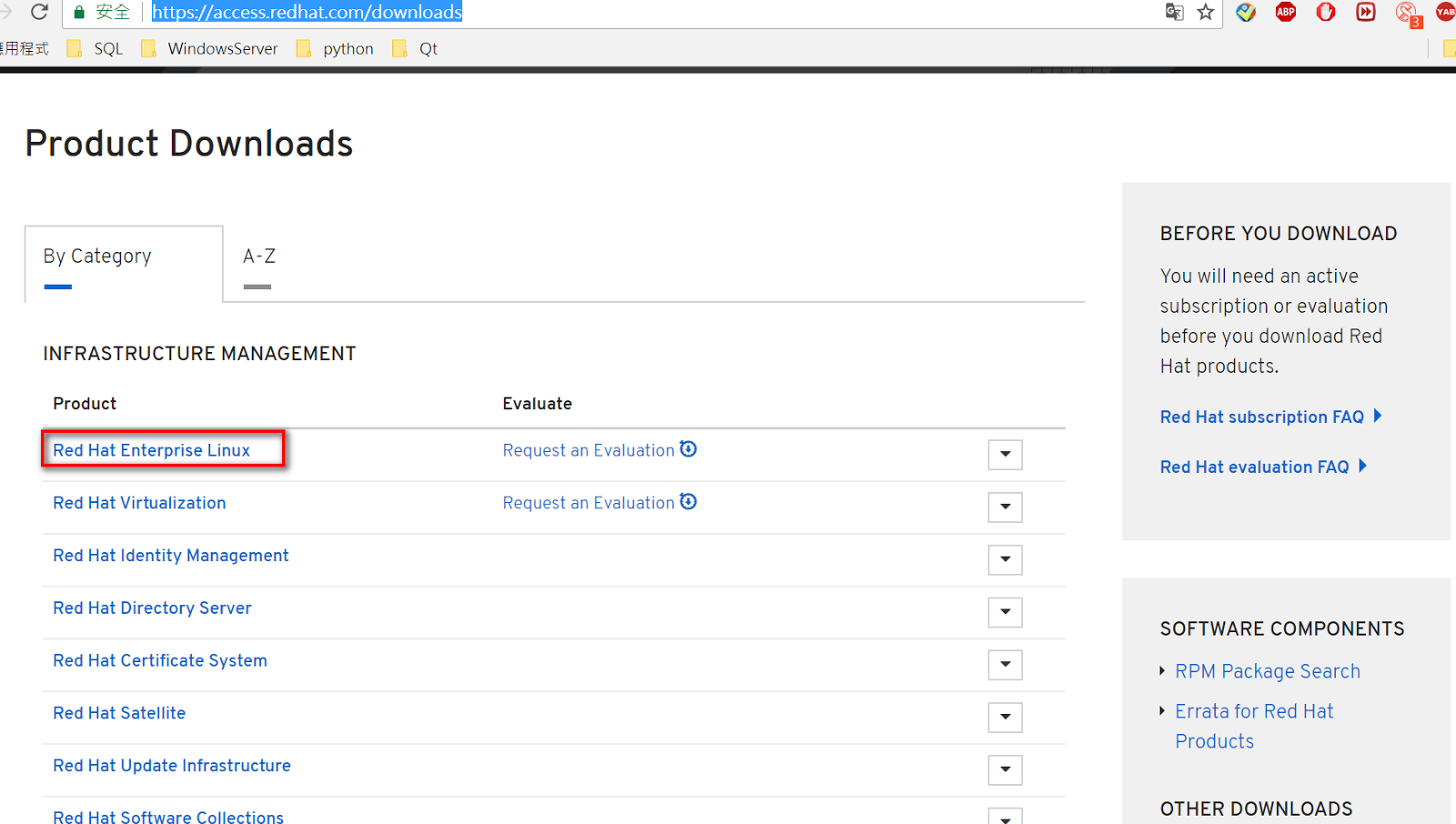Open the Red Hat Directory Server link
The height and width of the screenshot is (824, 1456).
(x=152, y=608)
